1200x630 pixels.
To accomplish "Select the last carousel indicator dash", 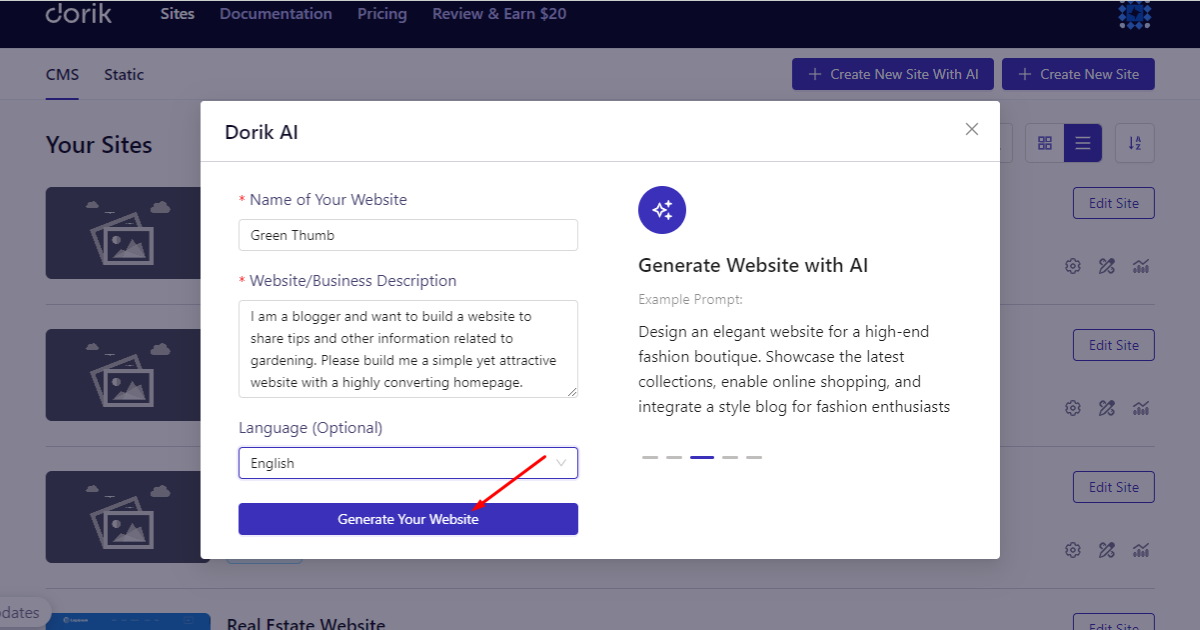I will tap(754, 457).
